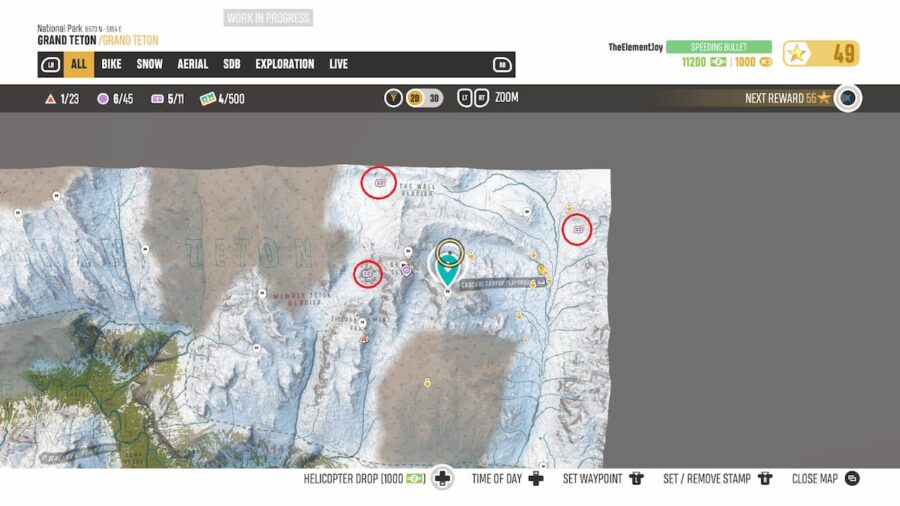This screenshot has height=506, width=900.
Task: Click the cash 4/500 counter icon
Action: [x=208, y=99]
